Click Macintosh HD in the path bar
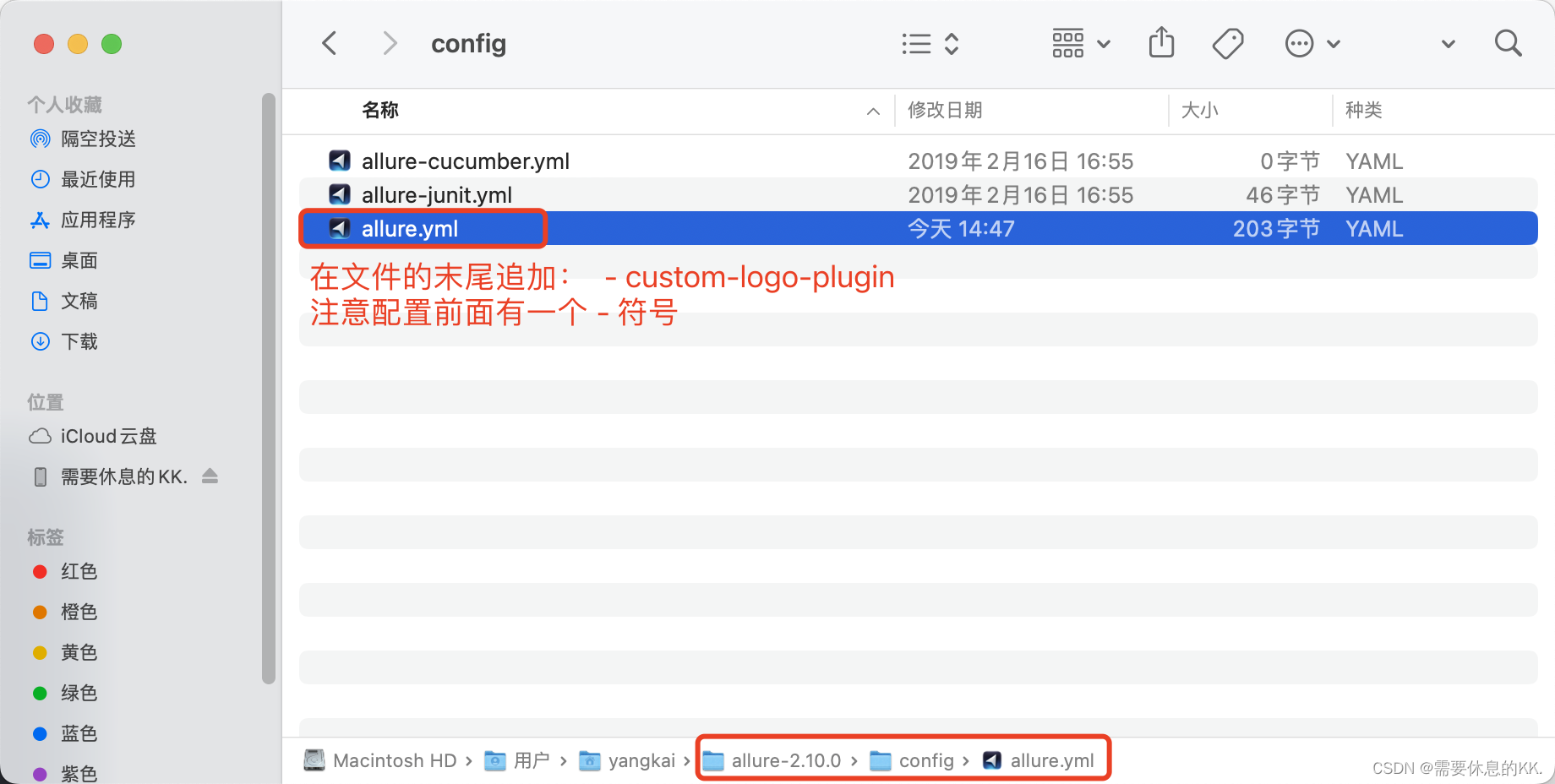The height and width of the screenshot is (784, 1555). tap(381, 760)
